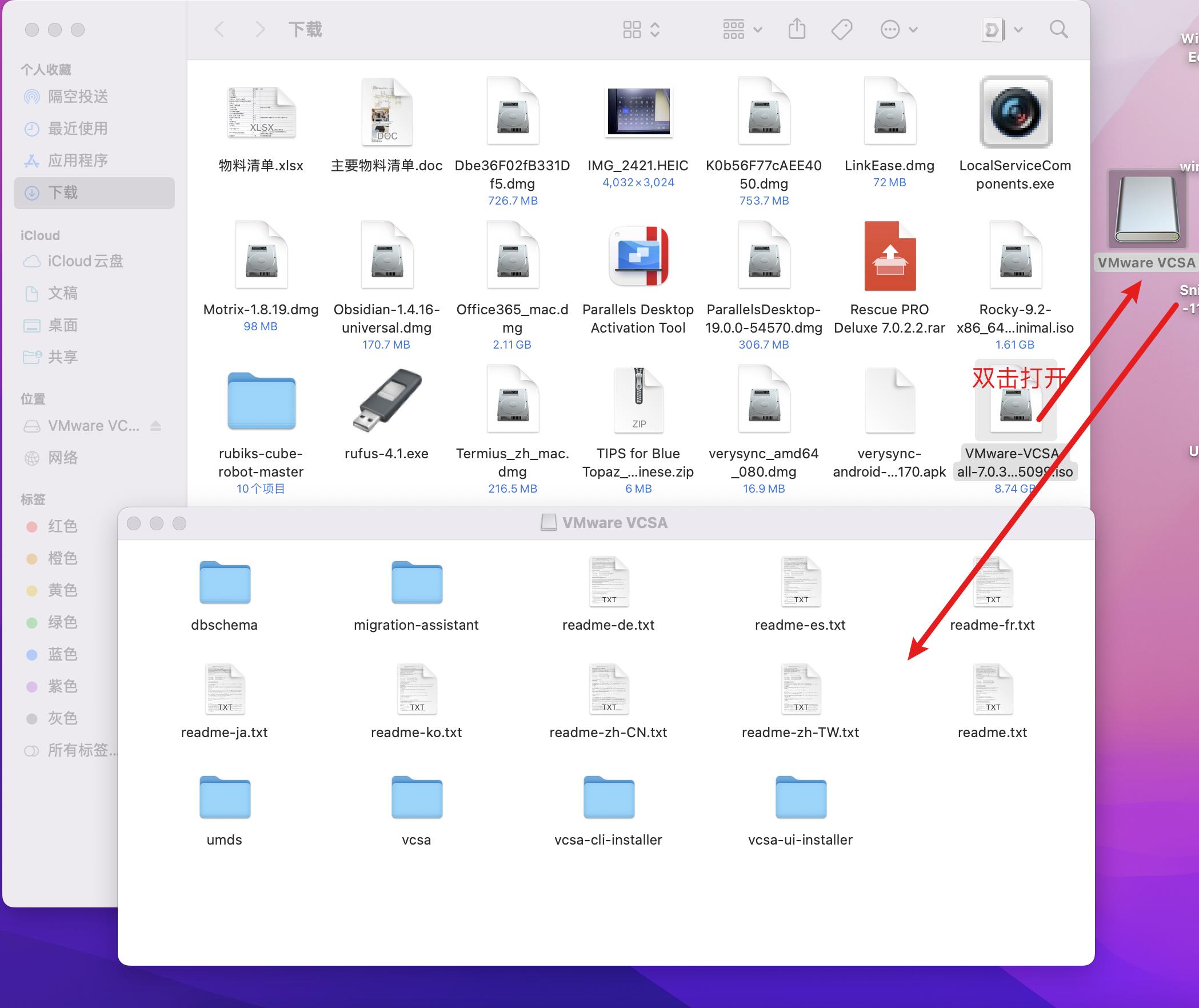
Task: Go back in Finder history
Action: click(219, 29)
